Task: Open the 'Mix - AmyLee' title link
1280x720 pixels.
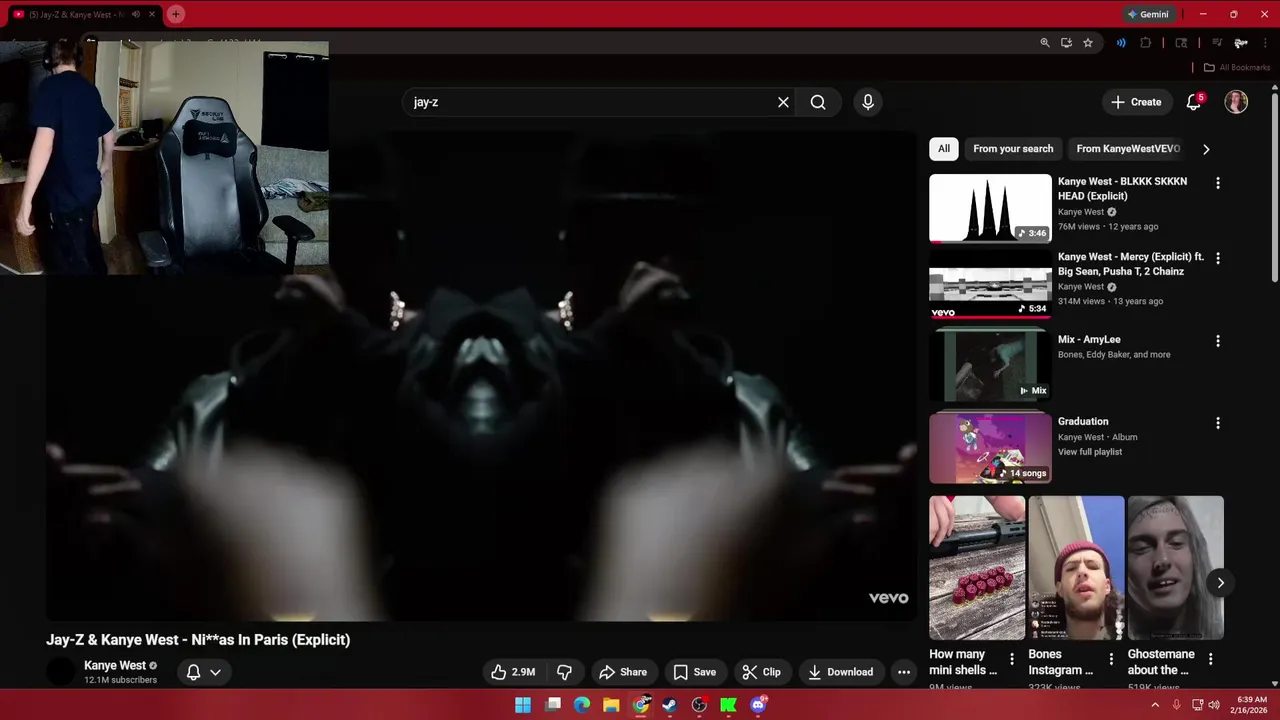Action: [x=1089, y=340]
